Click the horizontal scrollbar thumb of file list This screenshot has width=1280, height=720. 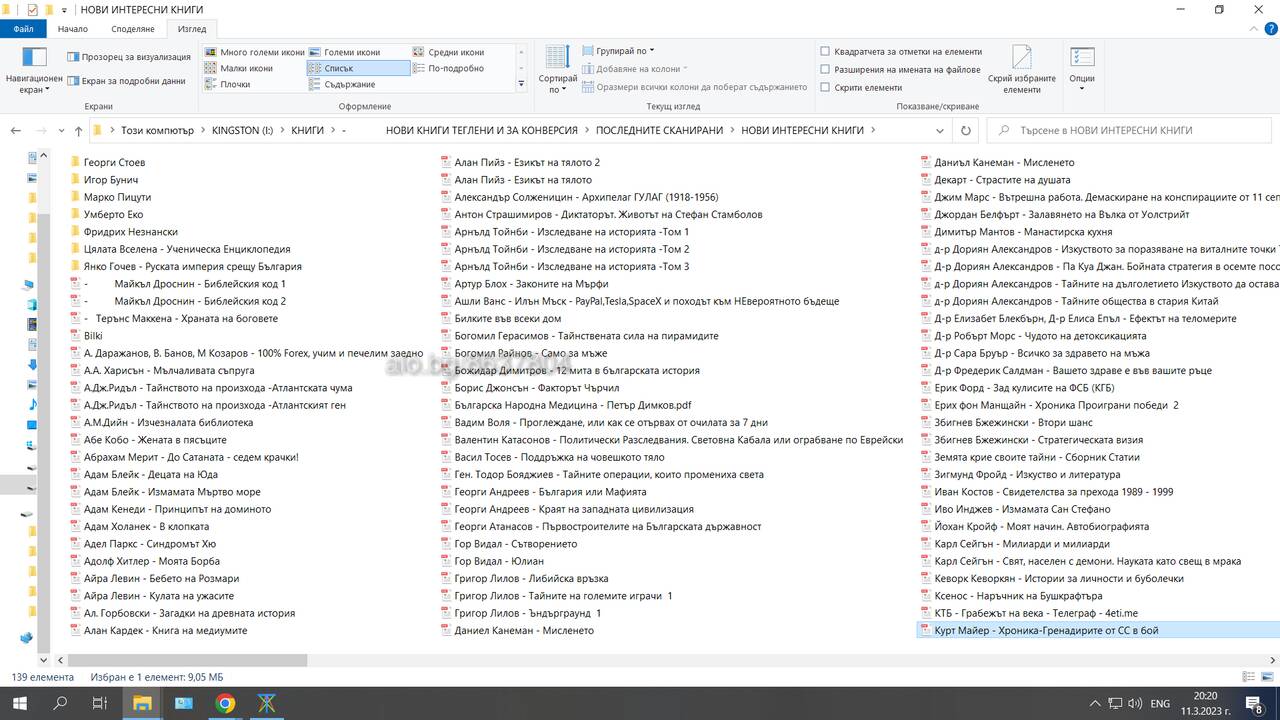187,660
